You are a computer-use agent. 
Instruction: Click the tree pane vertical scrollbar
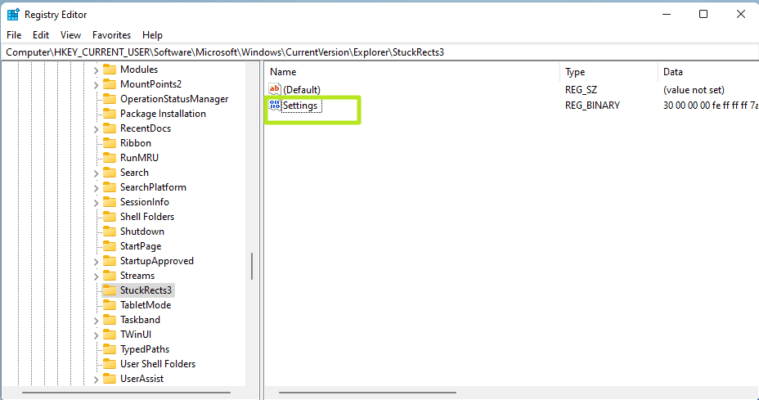coord(251,266)
